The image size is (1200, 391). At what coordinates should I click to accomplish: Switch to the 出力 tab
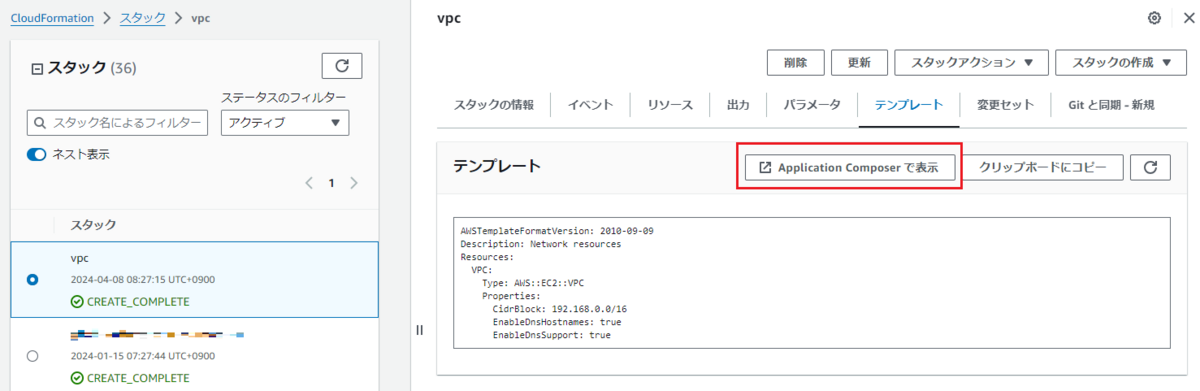coord(738,105)
